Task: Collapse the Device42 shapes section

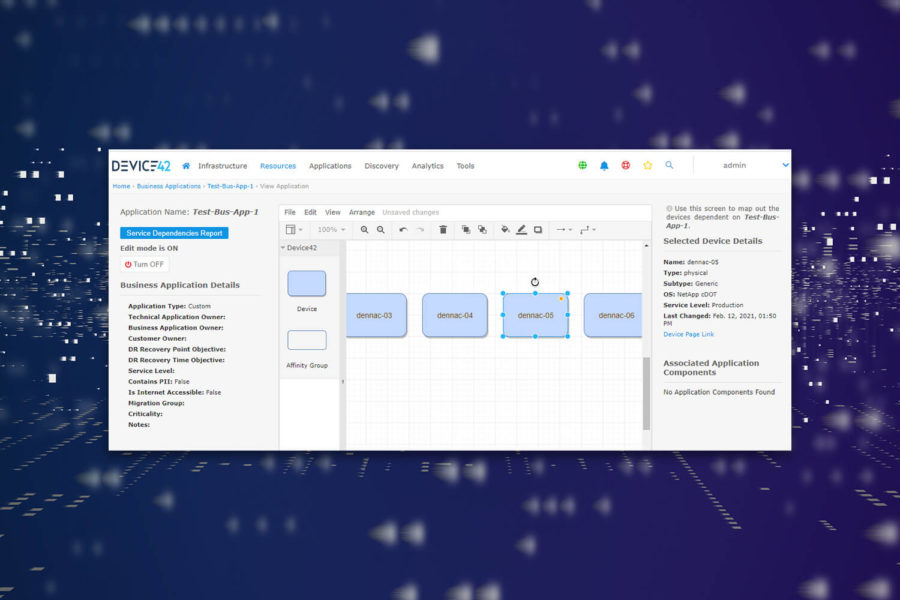Action: pyautogui.click(x=299, y=248)
